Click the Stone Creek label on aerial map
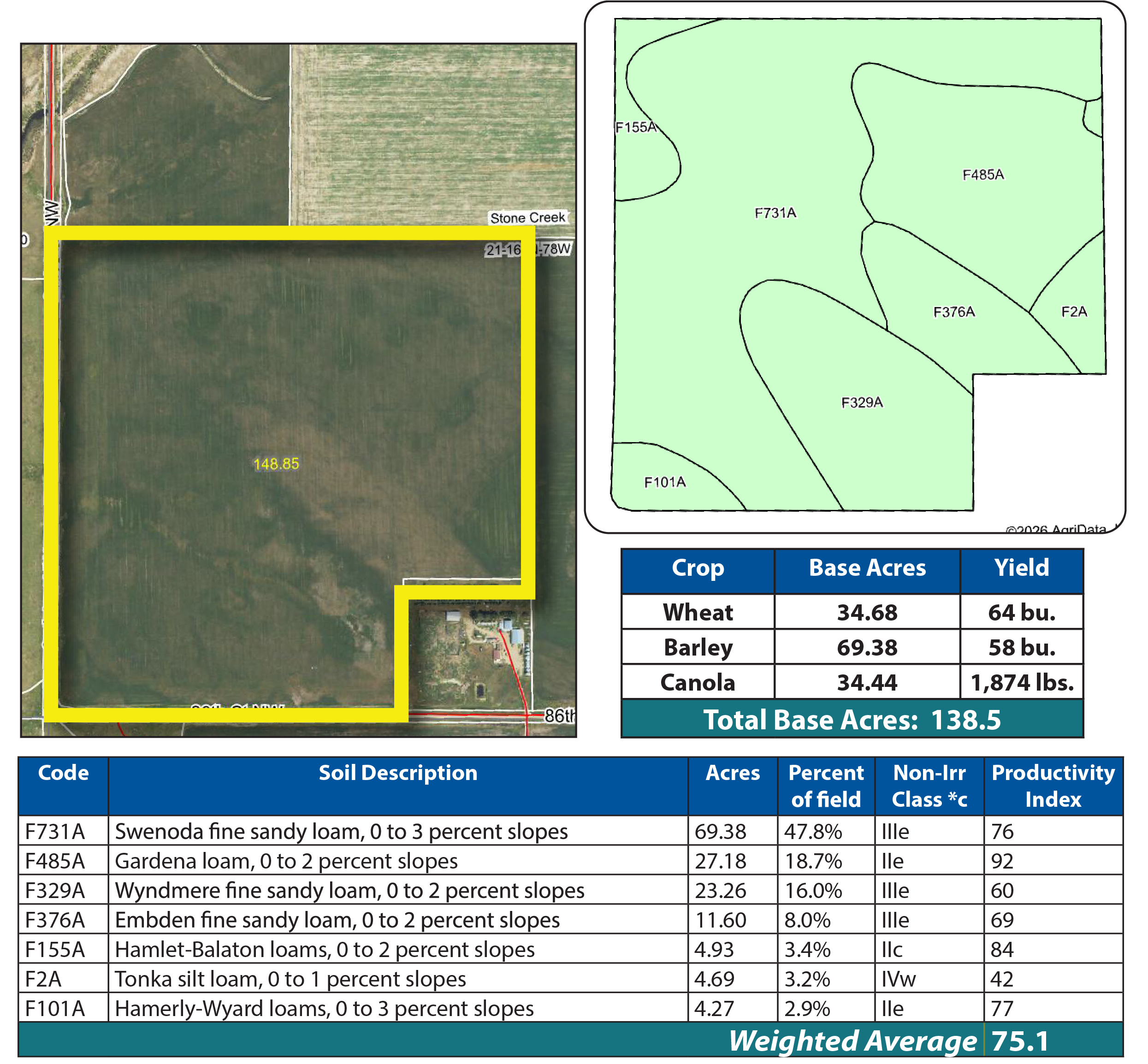This screenshot has width=1148, height=1064. [527, 218]
